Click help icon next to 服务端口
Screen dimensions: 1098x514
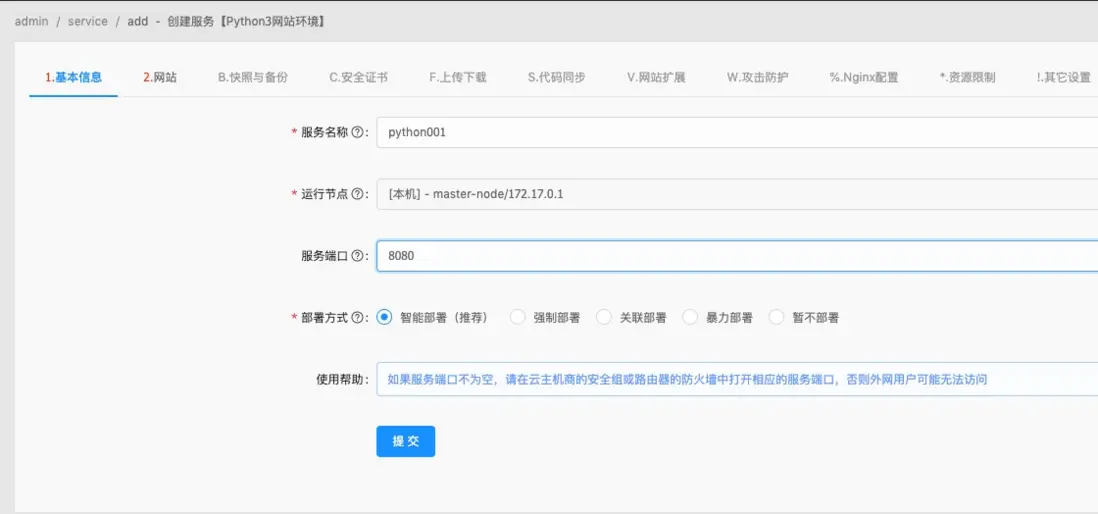pos(358,256)
